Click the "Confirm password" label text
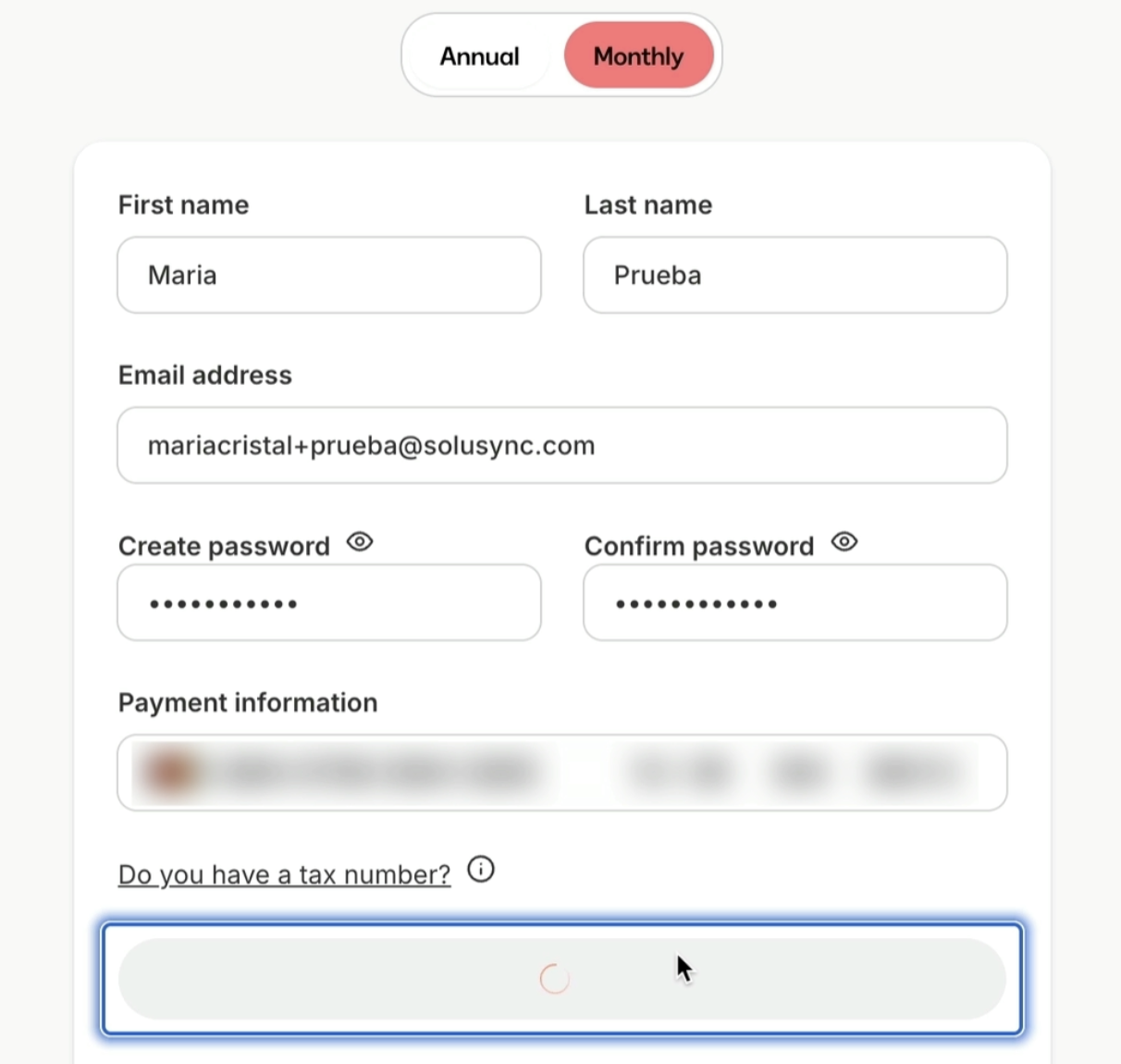The height and width of the screenshot is (1064, 1121). click(698, 546)
